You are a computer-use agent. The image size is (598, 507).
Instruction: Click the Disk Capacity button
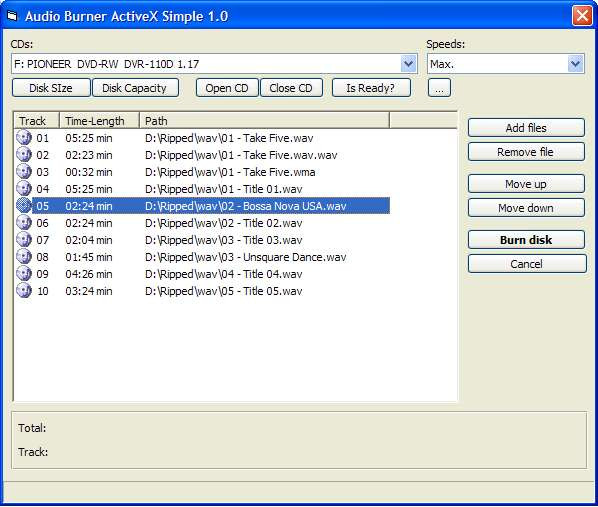coord(135,88)
